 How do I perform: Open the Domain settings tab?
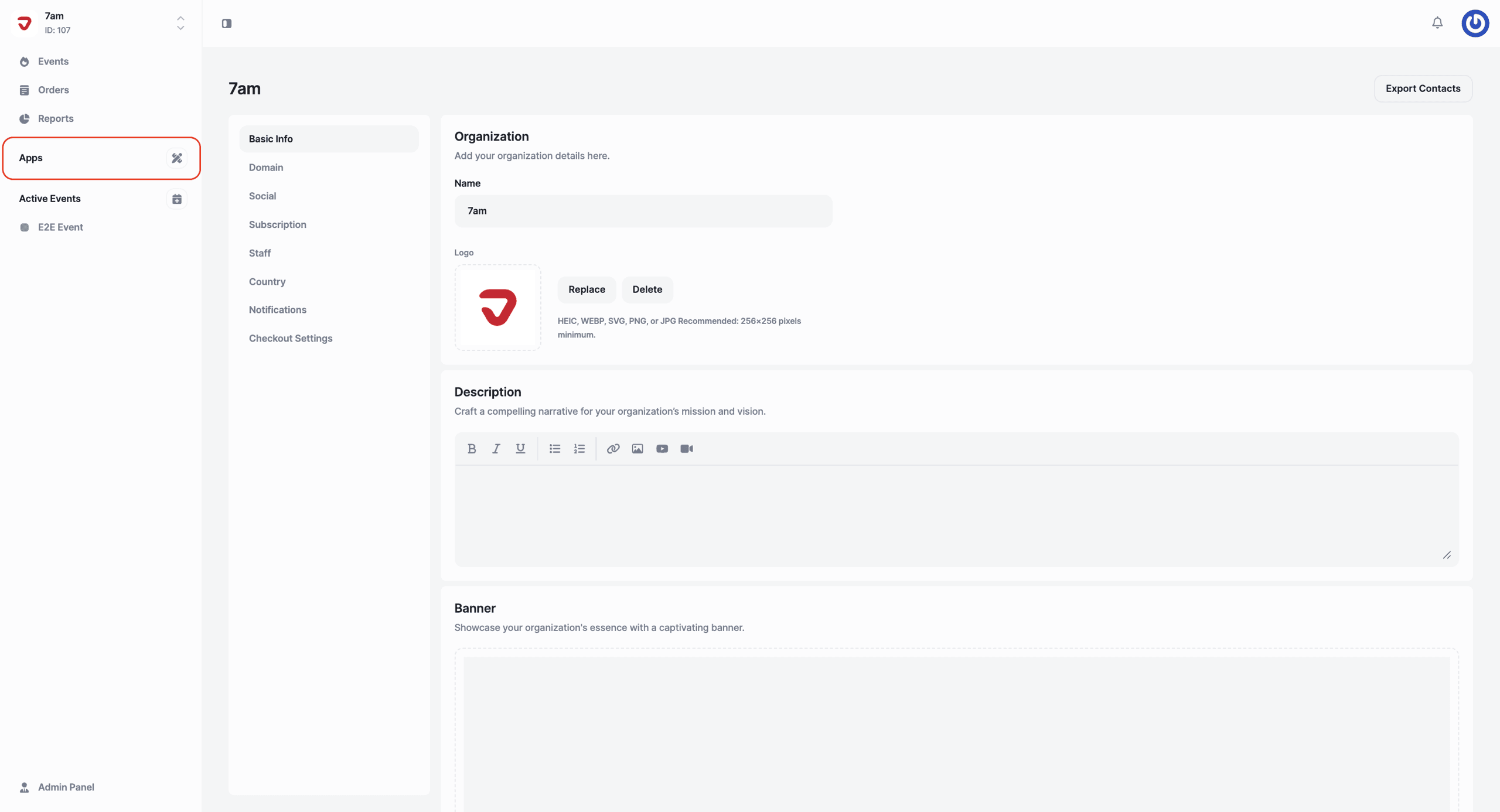pyautogui.click(x=266, y=168)
